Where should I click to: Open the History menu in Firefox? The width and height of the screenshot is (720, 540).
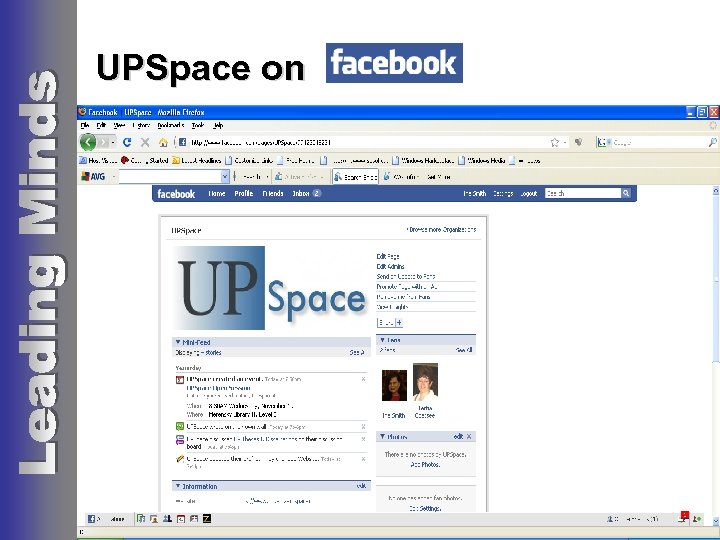point(141,125)
